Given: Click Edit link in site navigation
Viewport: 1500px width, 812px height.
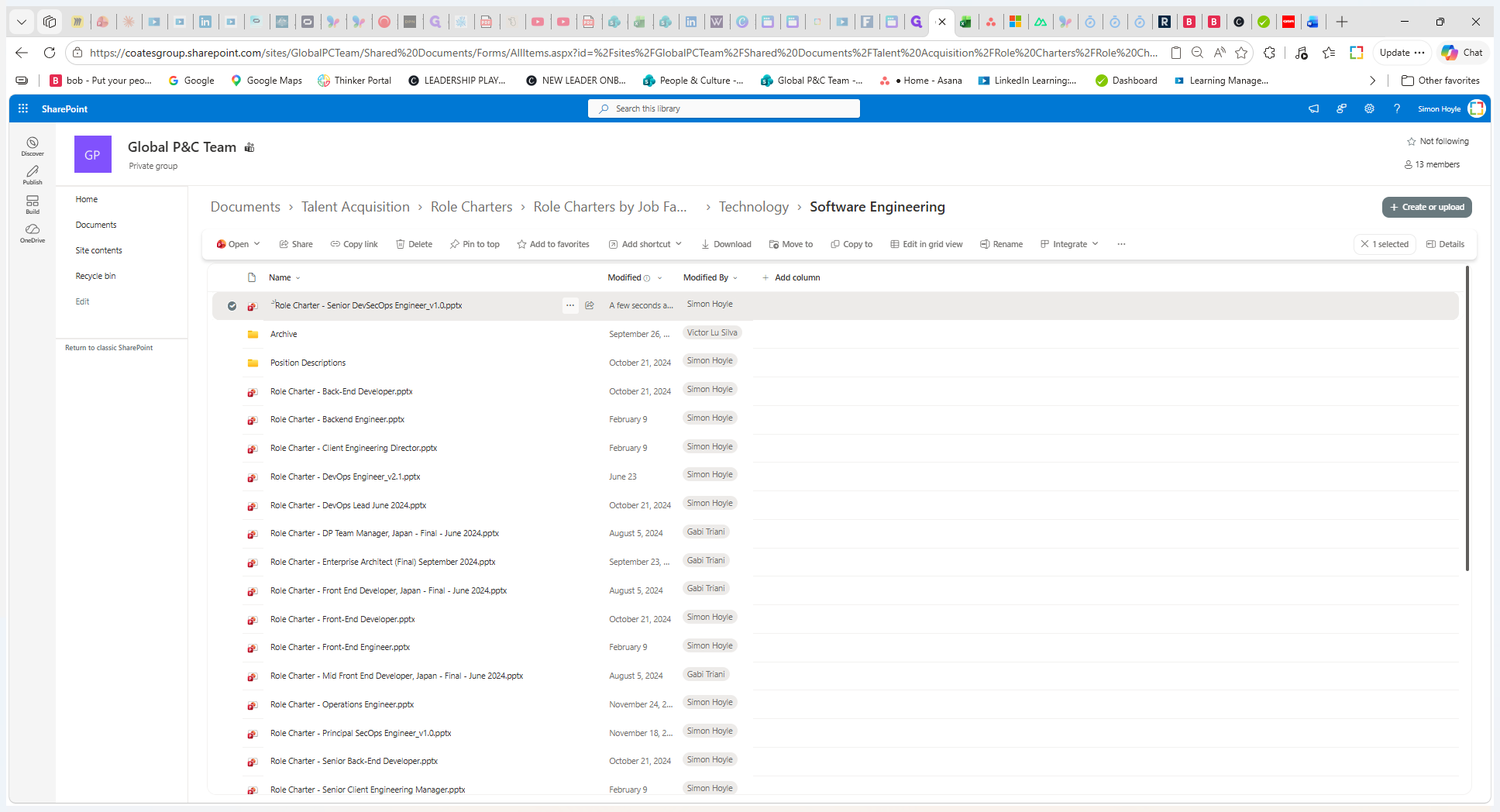Looking at the screenshot, I should click(x=82, y=301).
